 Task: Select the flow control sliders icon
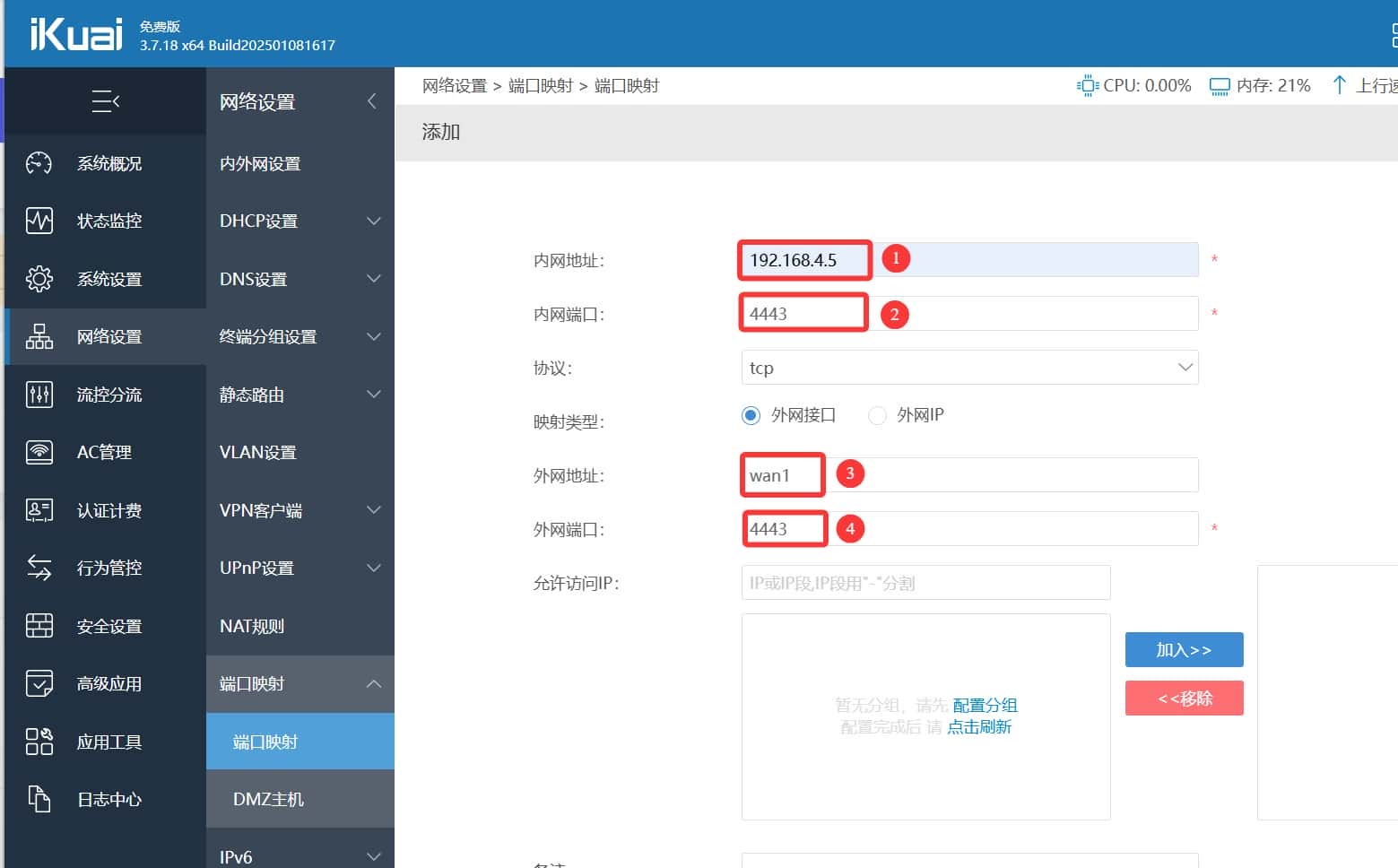[39, 395]
